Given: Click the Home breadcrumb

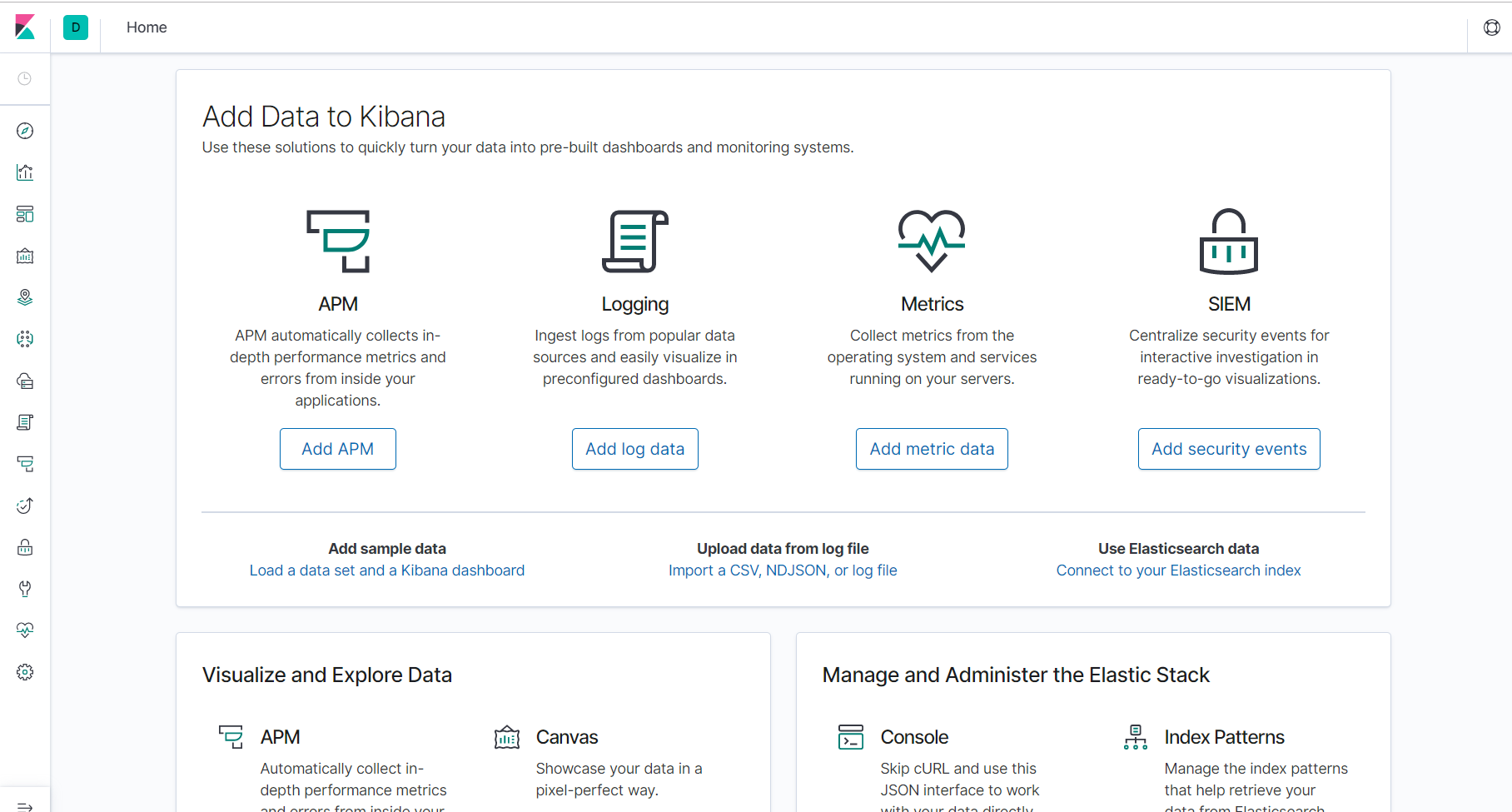Looking at the screenshot, I should pos(147,27).
